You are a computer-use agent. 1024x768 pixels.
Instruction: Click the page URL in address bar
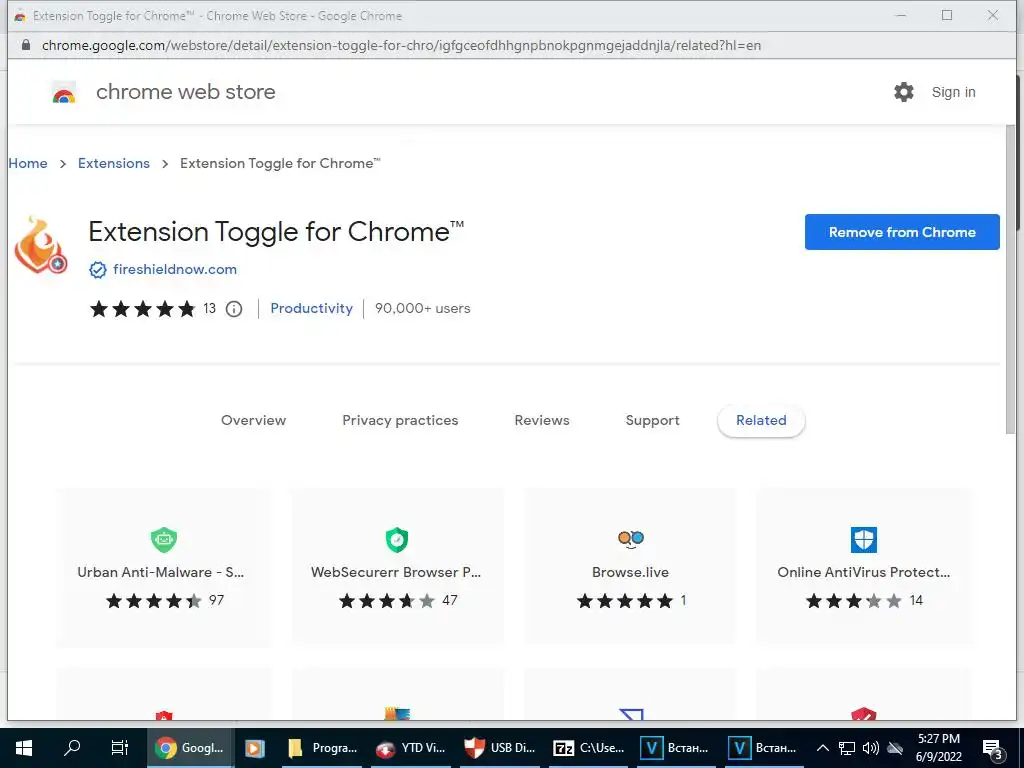pos(402,45)
